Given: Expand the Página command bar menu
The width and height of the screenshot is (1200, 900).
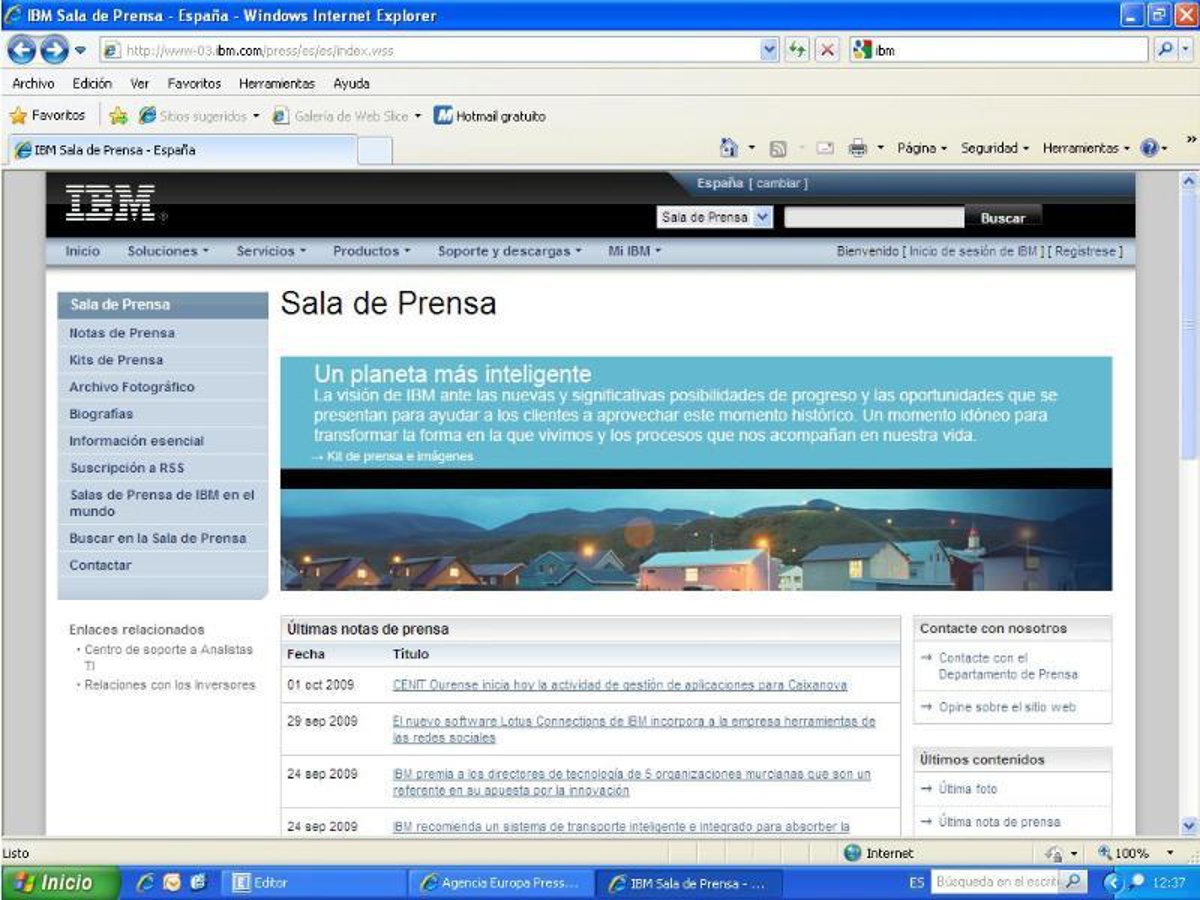Looking at the screenshot, I should pos(921,148).
